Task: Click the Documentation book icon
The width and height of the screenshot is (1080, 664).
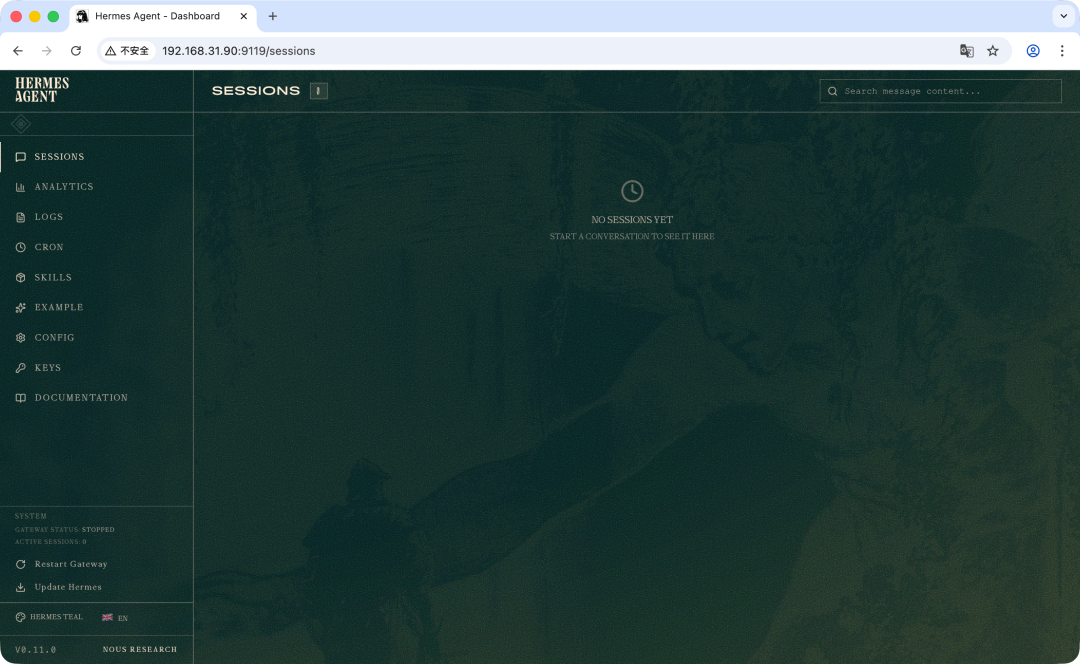Action: (21, 398)
